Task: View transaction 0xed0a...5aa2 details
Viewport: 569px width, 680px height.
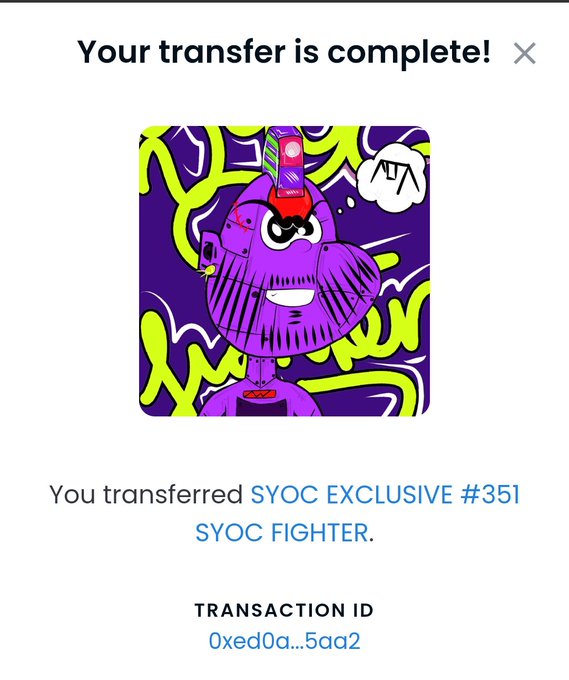Action: click(x=284, y=641)
